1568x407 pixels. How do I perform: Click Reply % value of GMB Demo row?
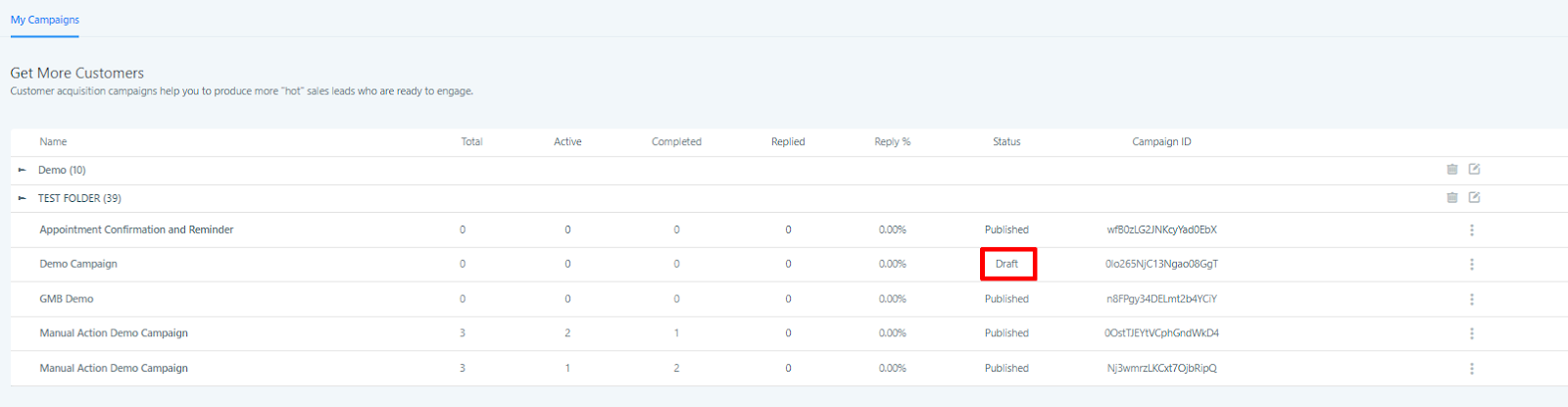892,299
